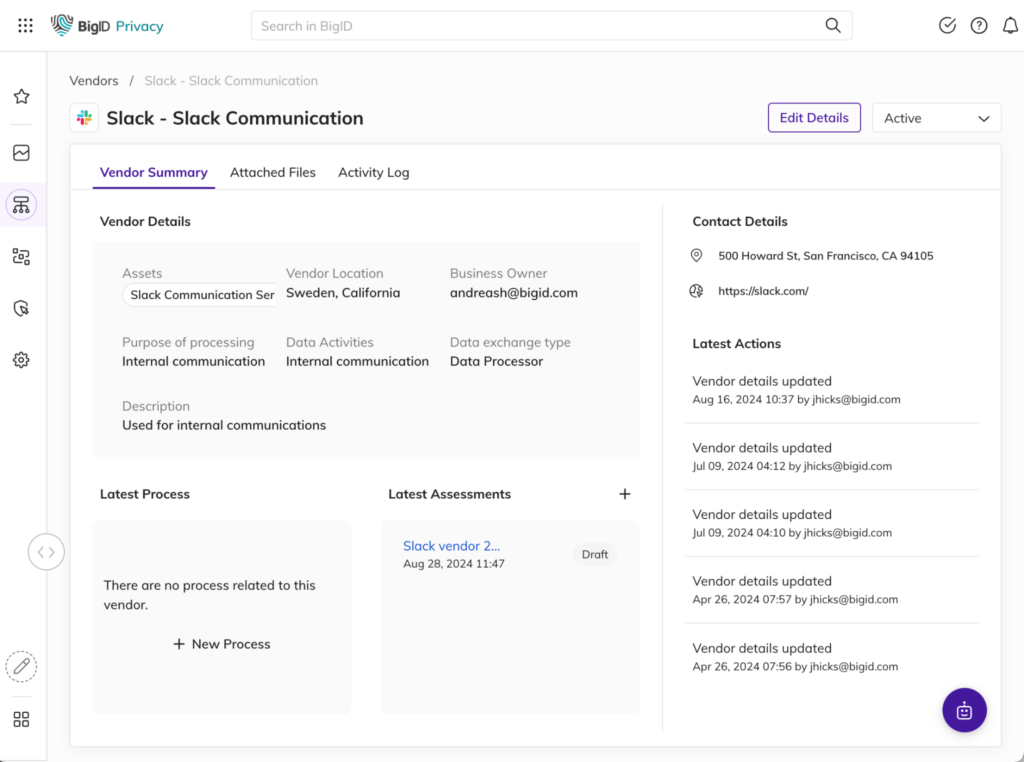Open the Active status dropdown
Viewport: 1024px width, 762px height.
point(936,118)
